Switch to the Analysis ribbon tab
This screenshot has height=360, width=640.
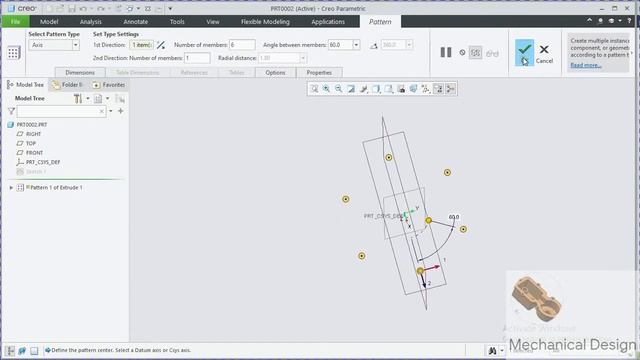[x=91, y=22]
